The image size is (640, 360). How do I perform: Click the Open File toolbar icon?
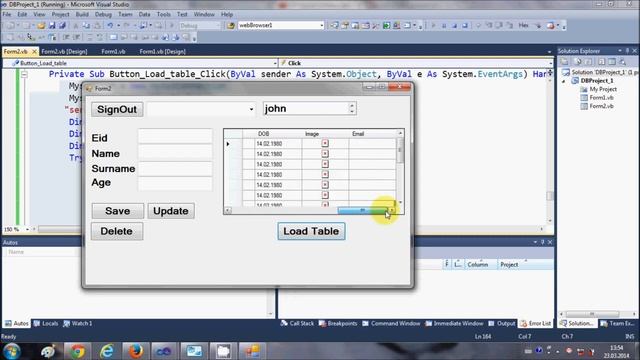41,25
